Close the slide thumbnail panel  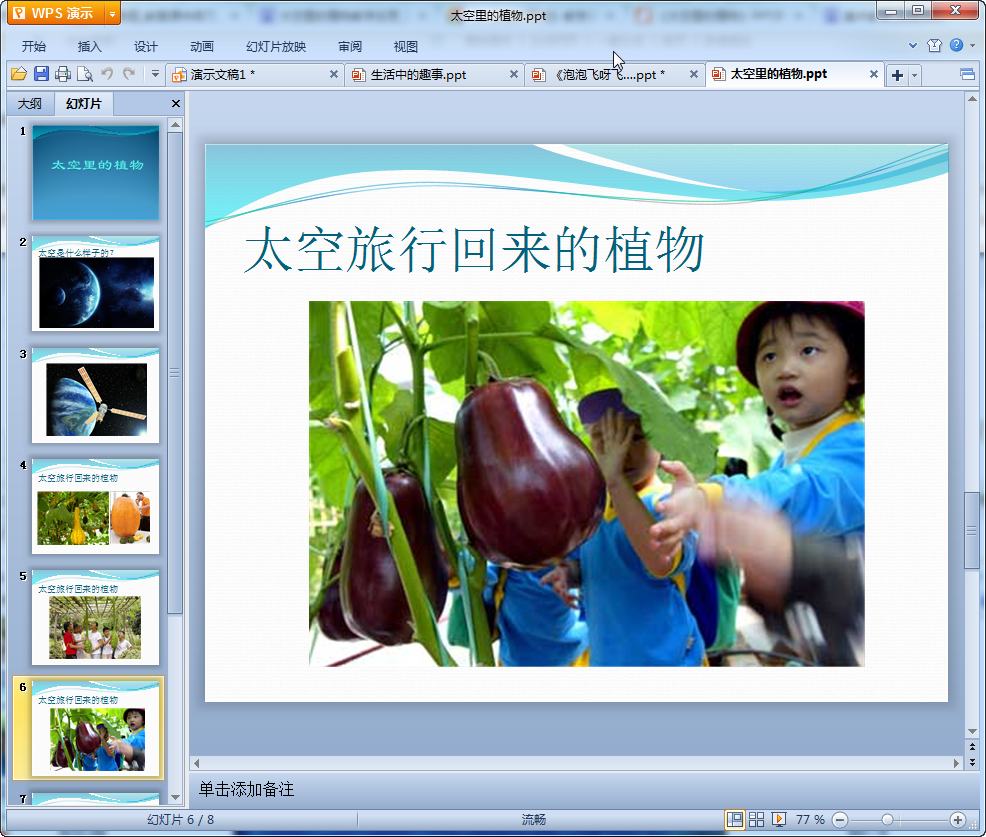pos(176,104)
